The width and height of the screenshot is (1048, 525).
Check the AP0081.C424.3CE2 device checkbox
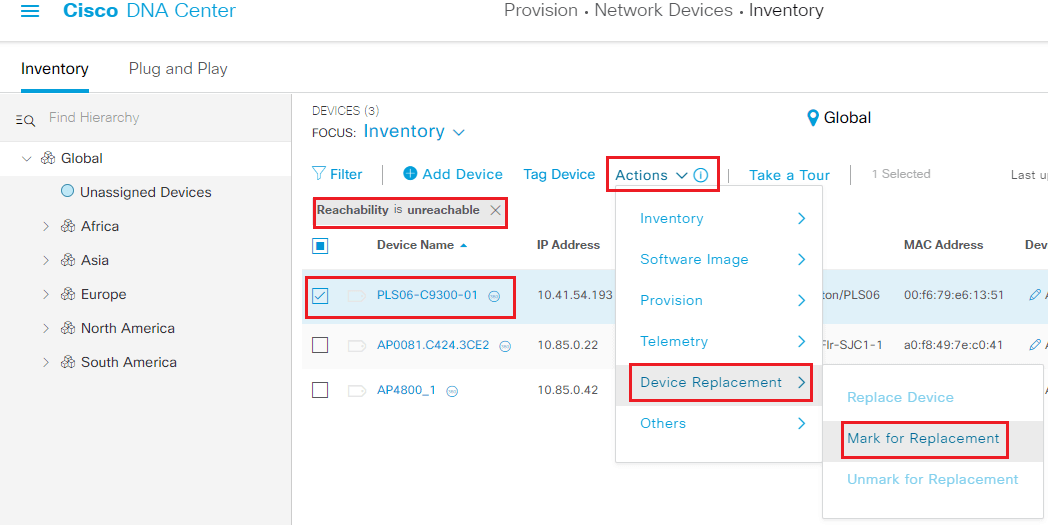coord(320,345)
